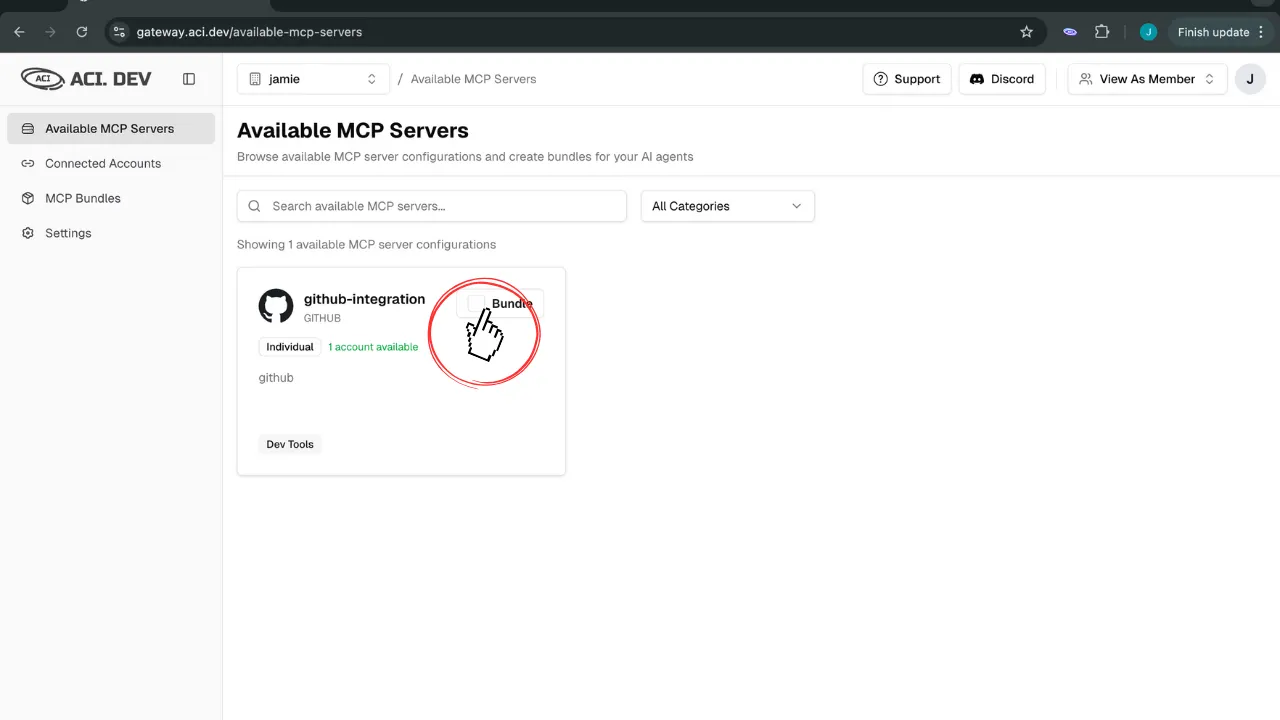Open the Discord link button

pos(1002,79)
